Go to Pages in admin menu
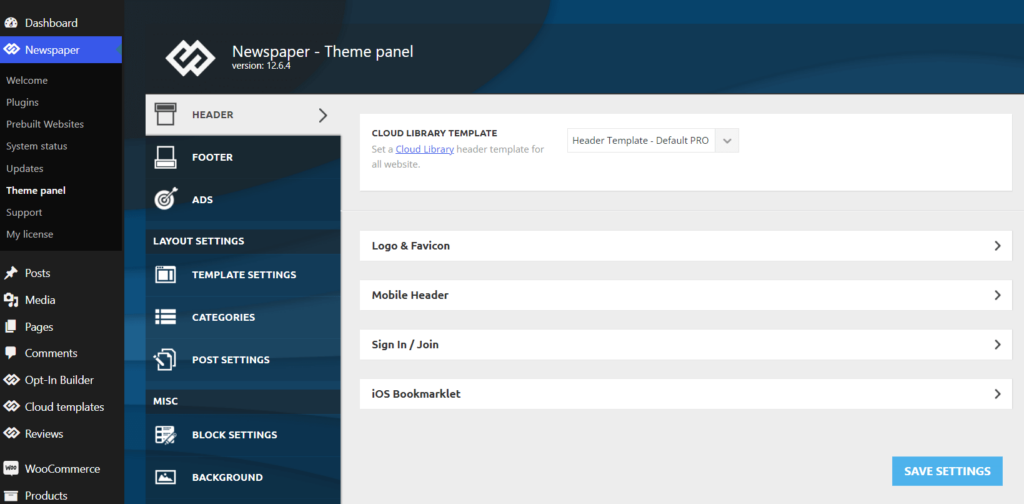The image size is (1024, 504). coord(61,326)
